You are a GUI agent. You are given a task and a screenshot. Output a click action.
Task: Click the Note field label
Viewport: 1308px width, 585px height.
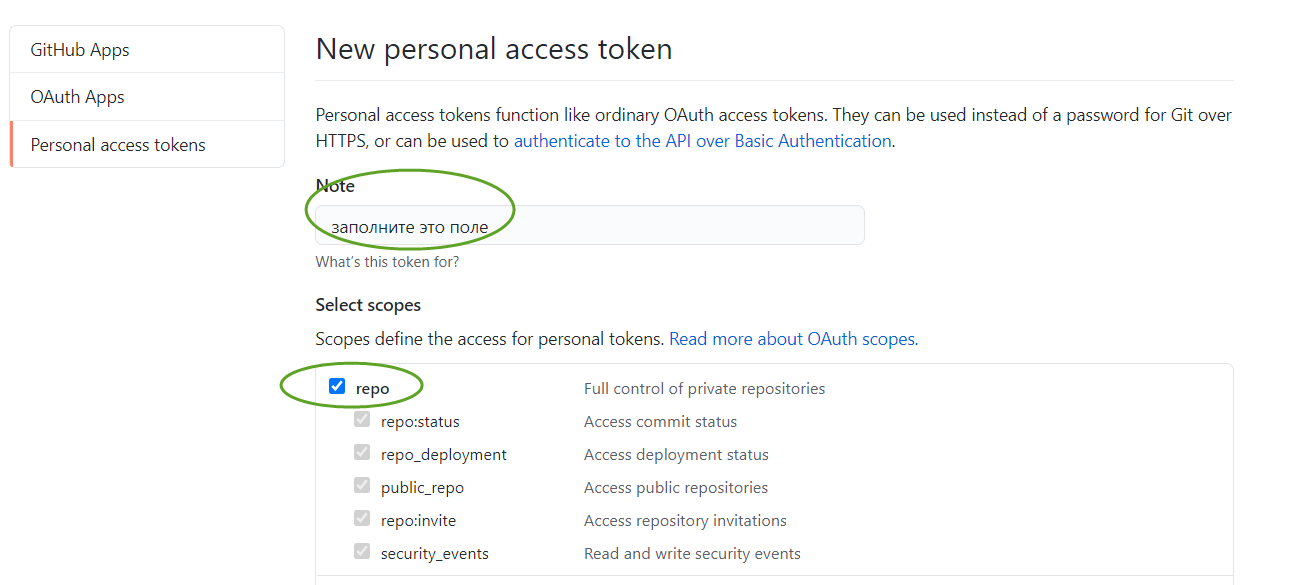[x=335, y=186]
